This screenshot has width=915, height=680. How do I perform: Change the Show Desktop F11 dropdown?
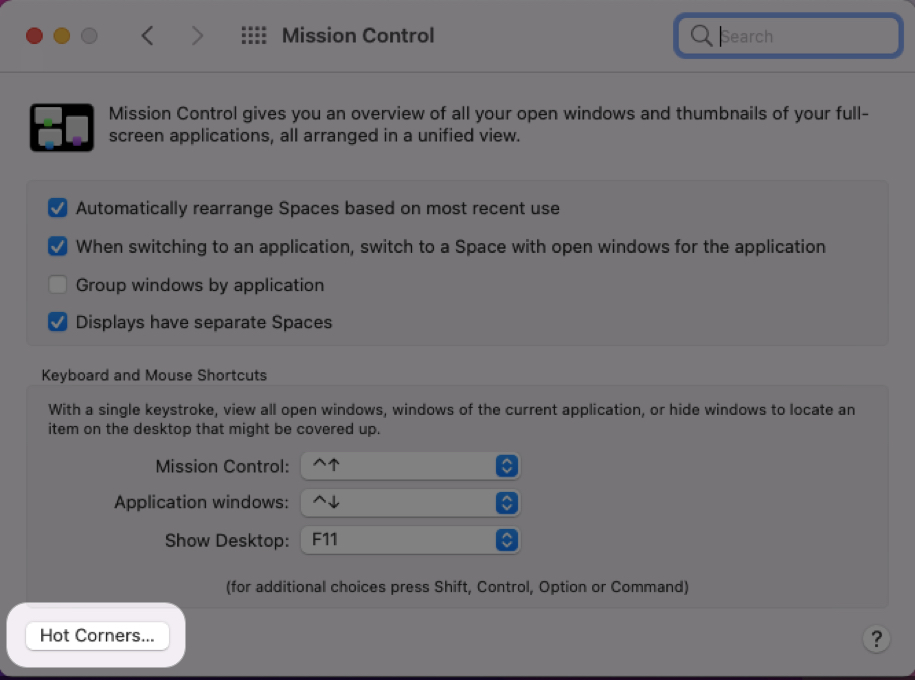[408, 540]
